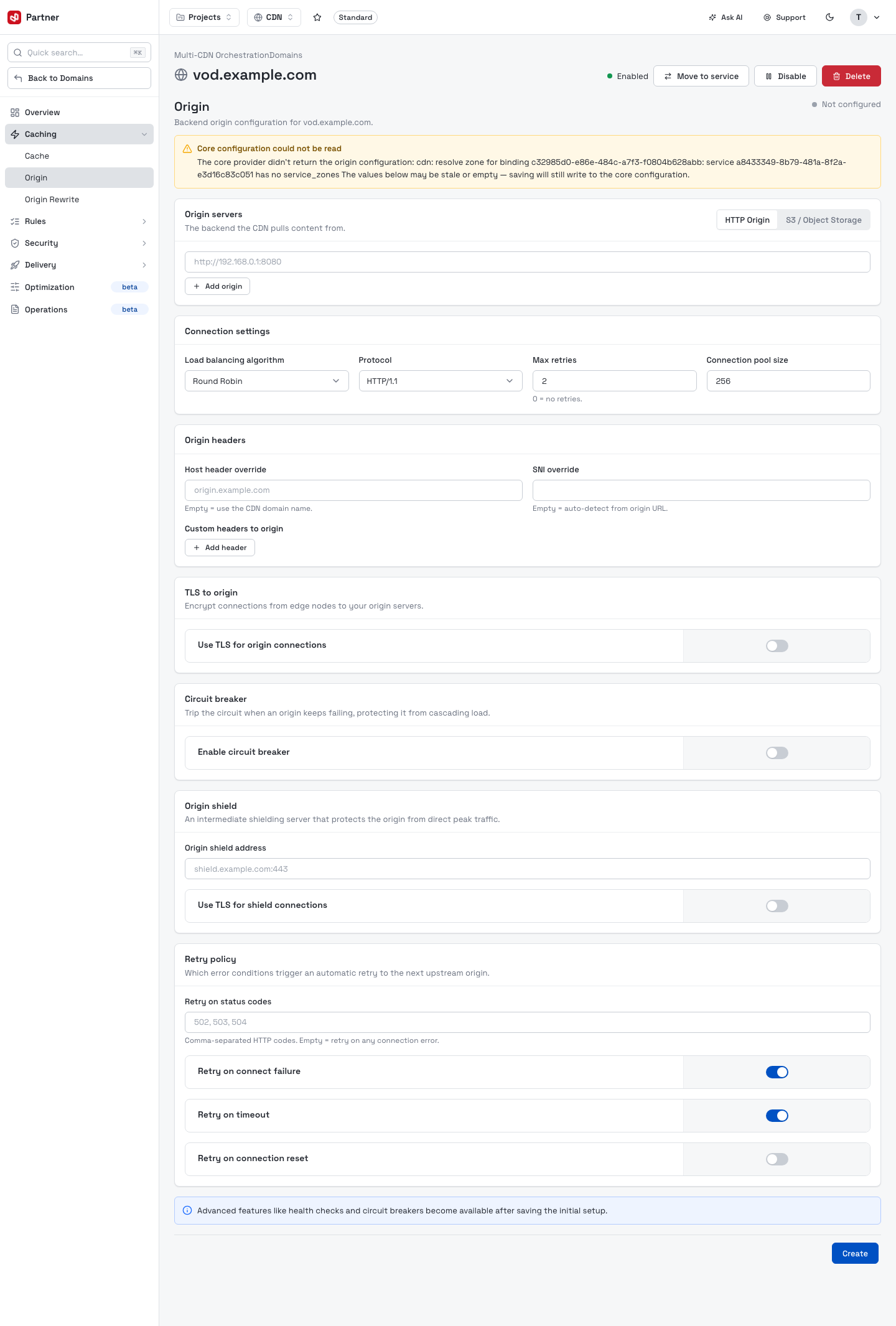Click the trash icon on Delete button
Viewport: 896px width, 1326px height.
837,77
